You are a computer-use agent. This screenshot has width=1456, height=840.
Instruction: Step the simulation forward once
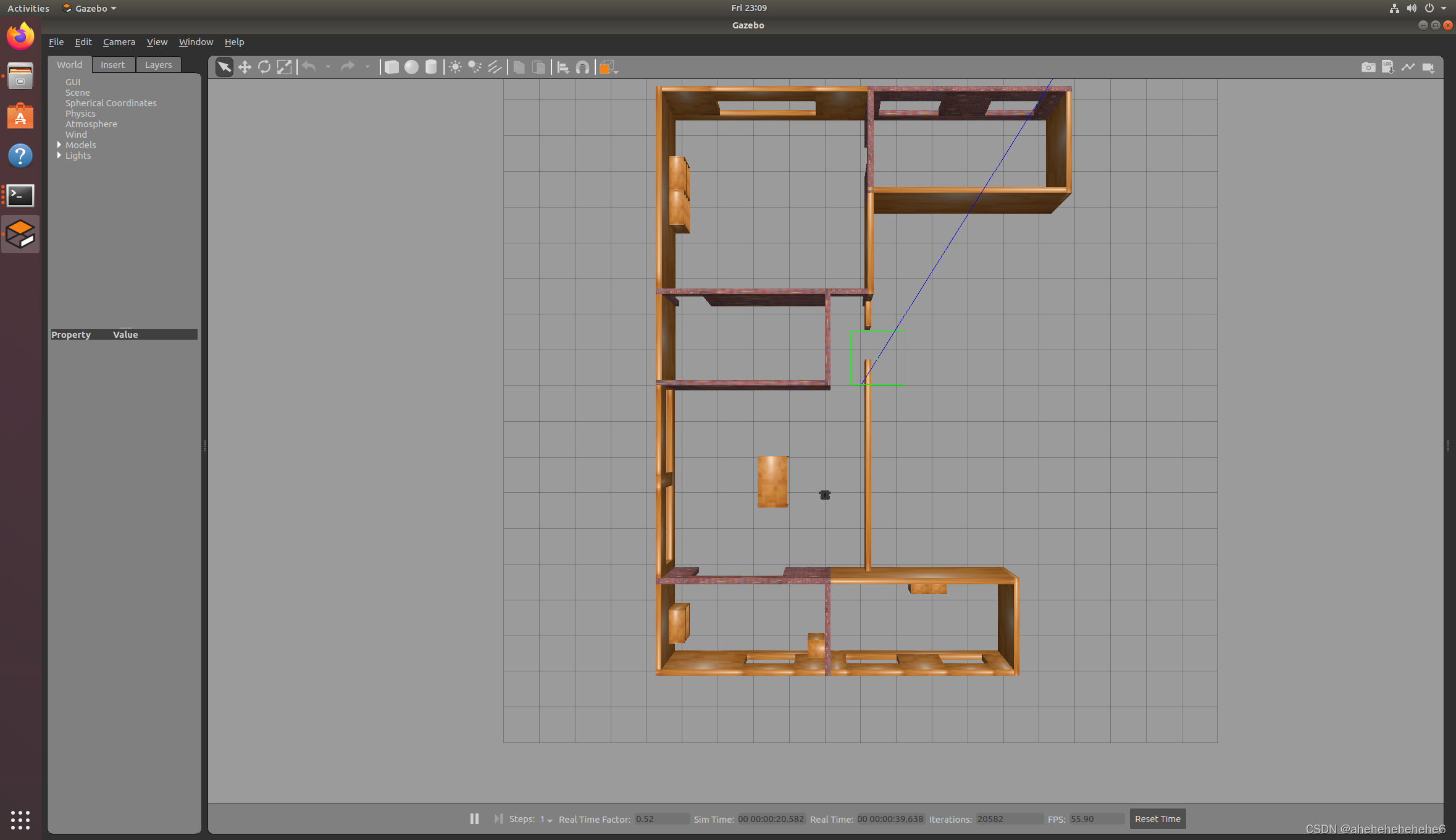[498, 818]
